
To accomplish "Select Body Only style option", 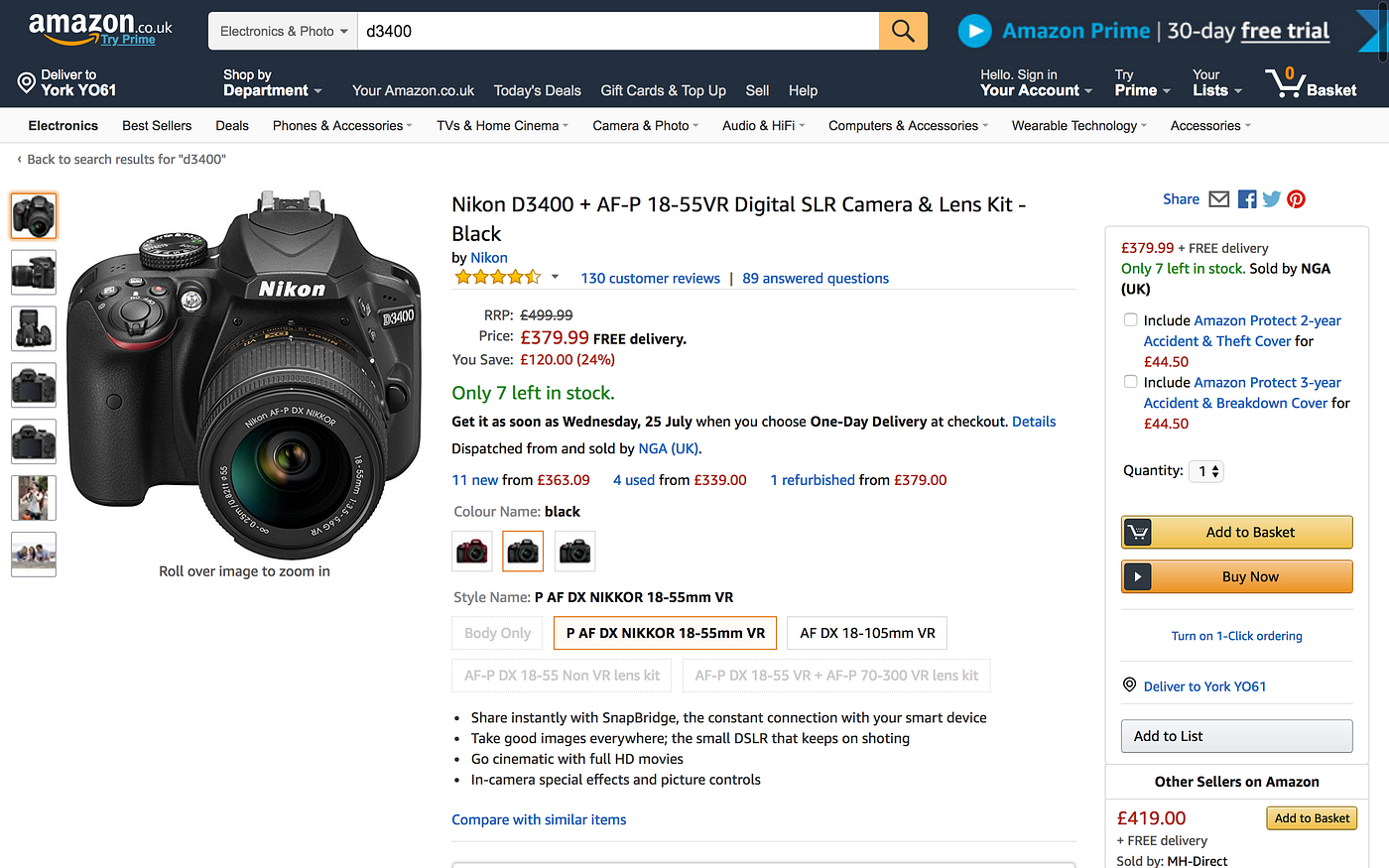I will tap(498, 633).
